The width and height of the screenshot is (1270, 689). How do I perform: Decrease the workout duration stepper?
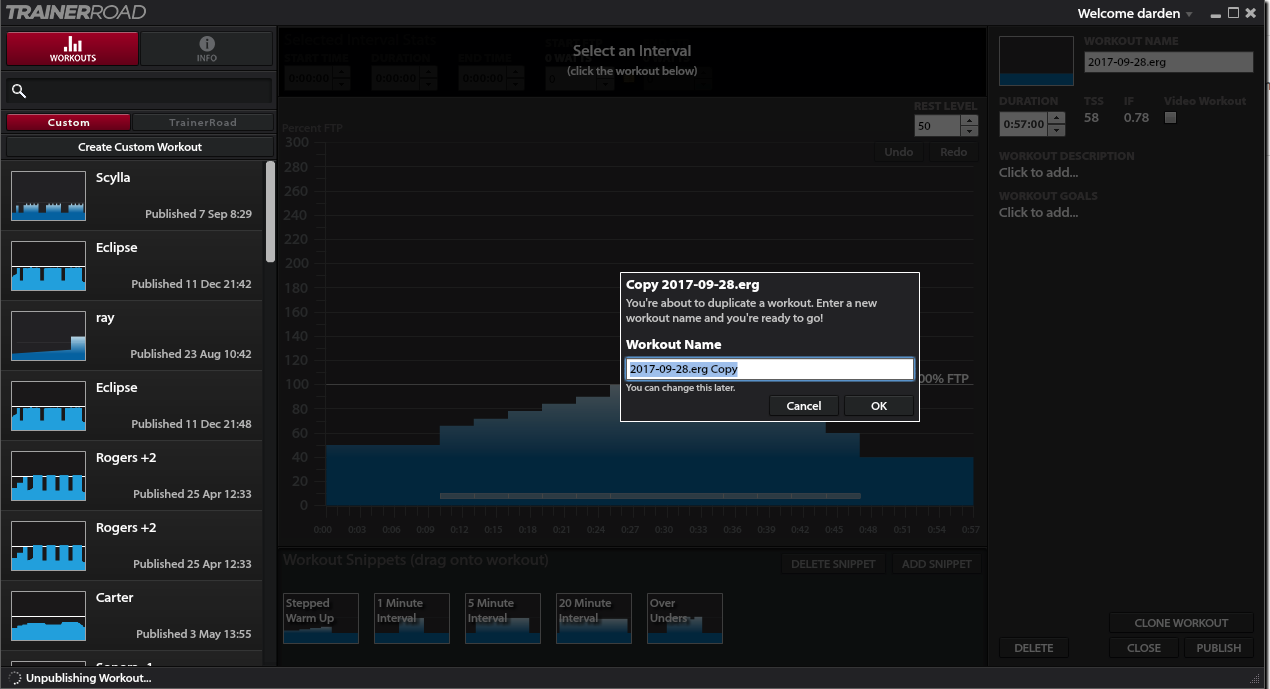pos(1057,130)
